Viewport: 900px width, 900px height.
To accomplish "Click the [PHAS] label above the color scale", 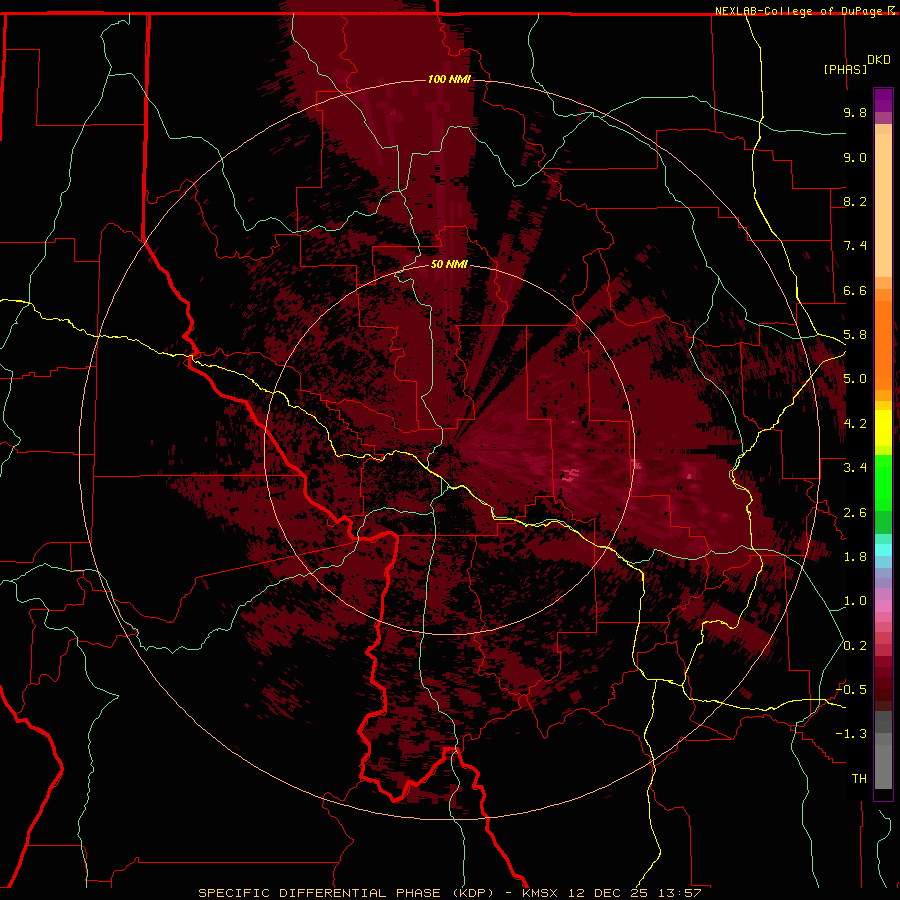I will pos(845,69).
